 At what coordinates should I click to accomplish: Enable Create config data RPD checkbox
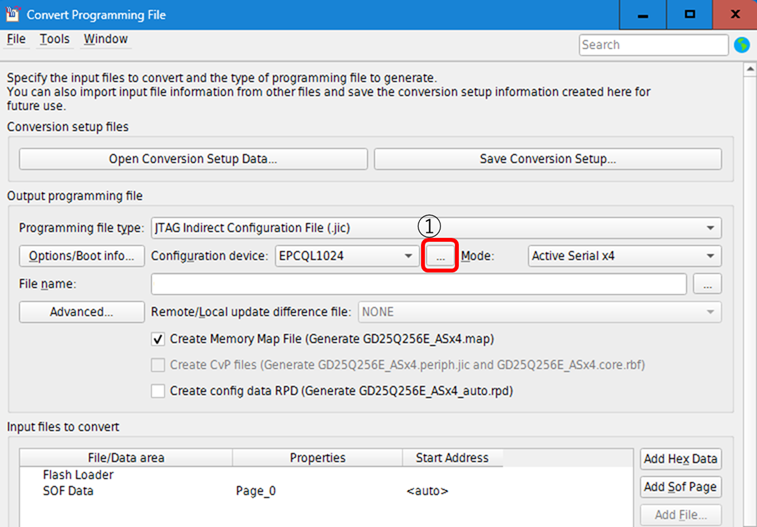pyautogui.click(x=158, y=391)
